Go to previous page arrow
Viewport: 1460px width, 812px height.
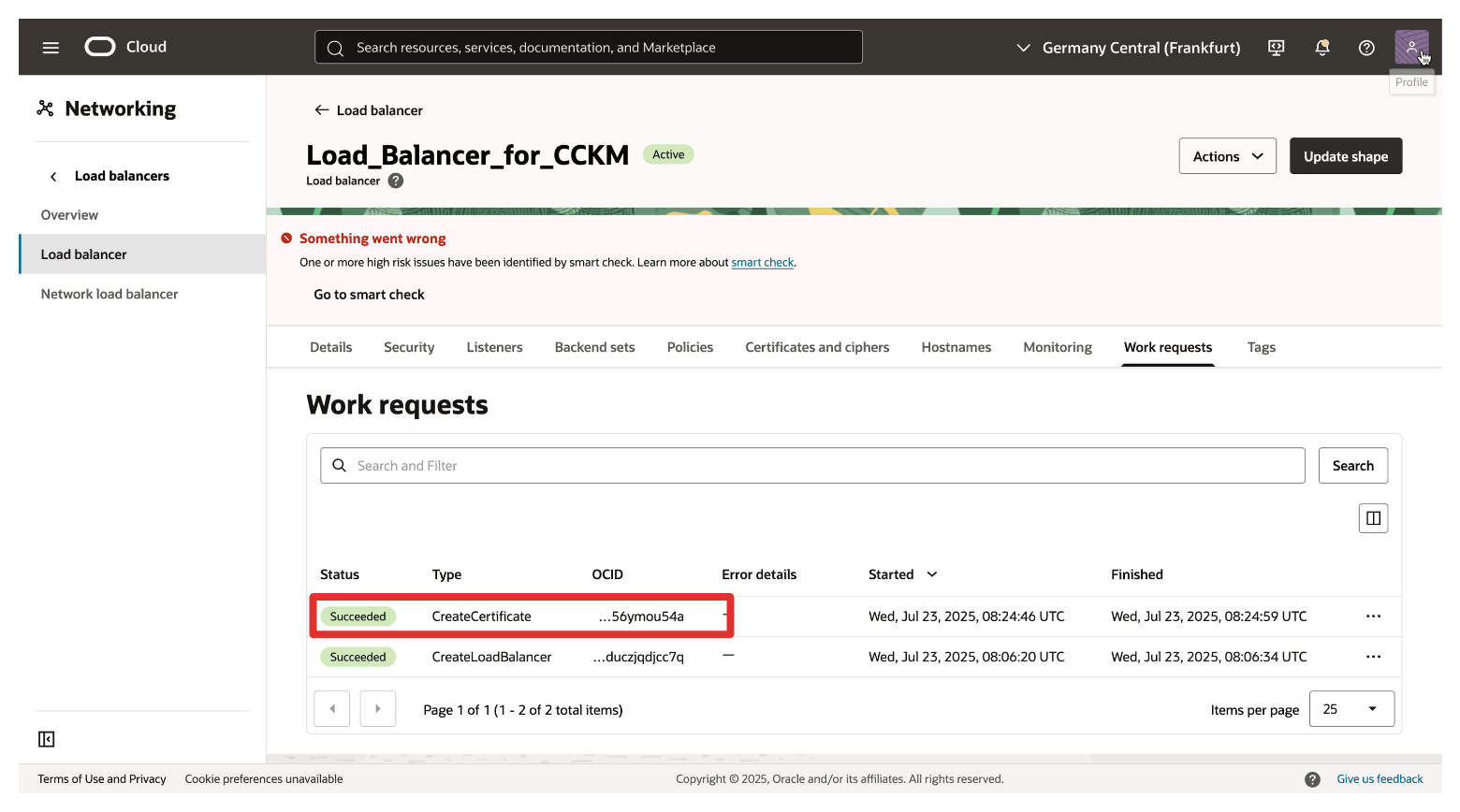(332, 709)
